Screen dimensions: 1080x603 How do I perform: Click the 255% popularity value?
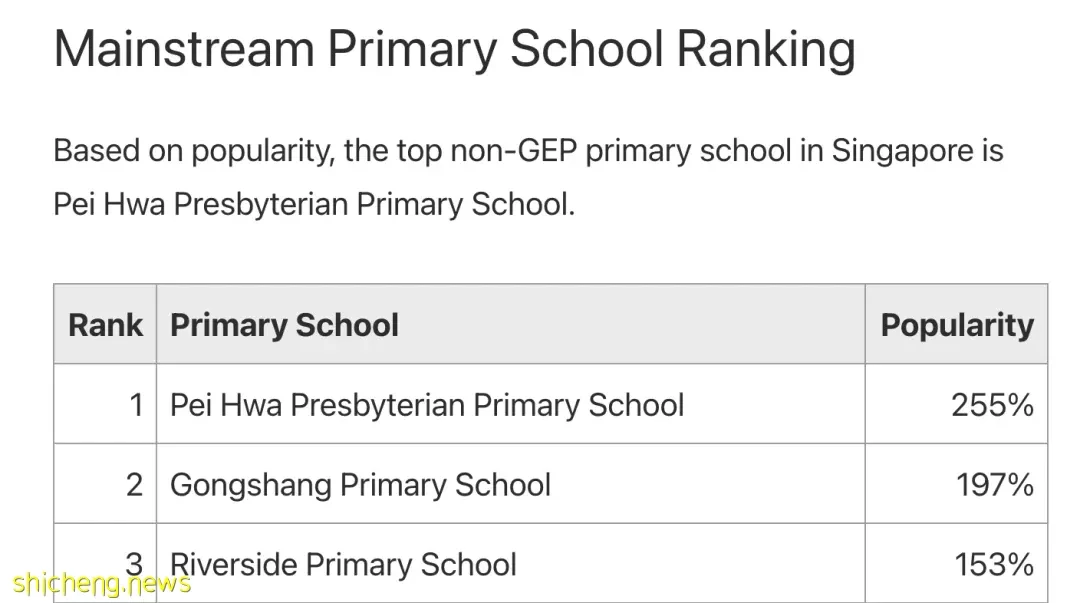click(x=992, y=405)
